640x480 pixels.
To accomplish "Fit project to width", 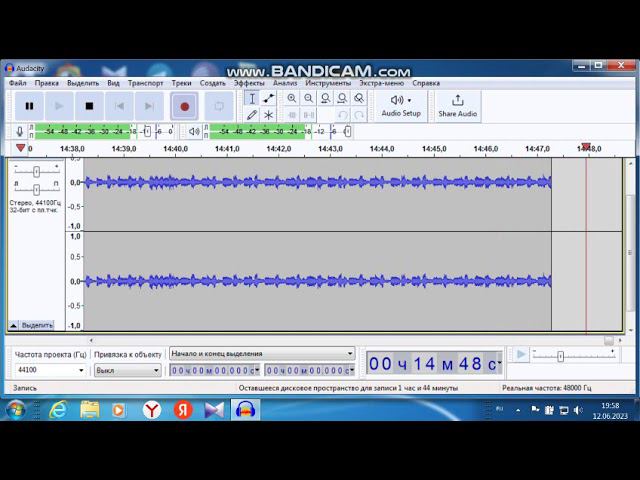I will [x=342, y=98].
